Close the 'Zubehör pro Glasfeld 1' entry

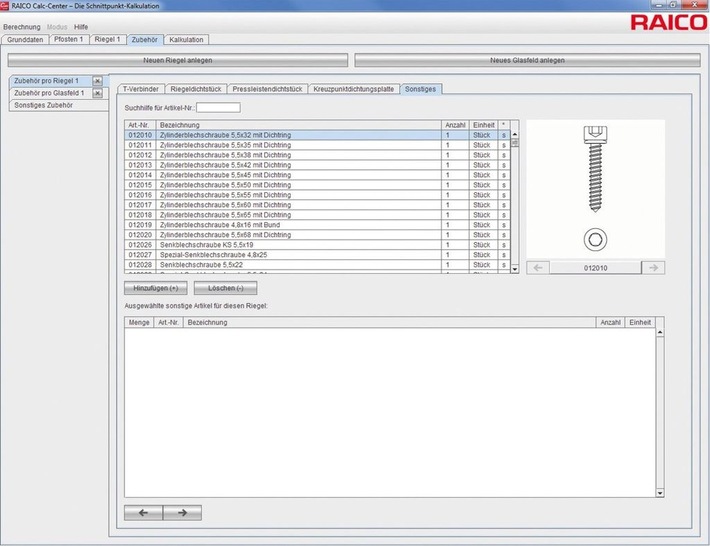pyautogui.click(x=97, y=93)
